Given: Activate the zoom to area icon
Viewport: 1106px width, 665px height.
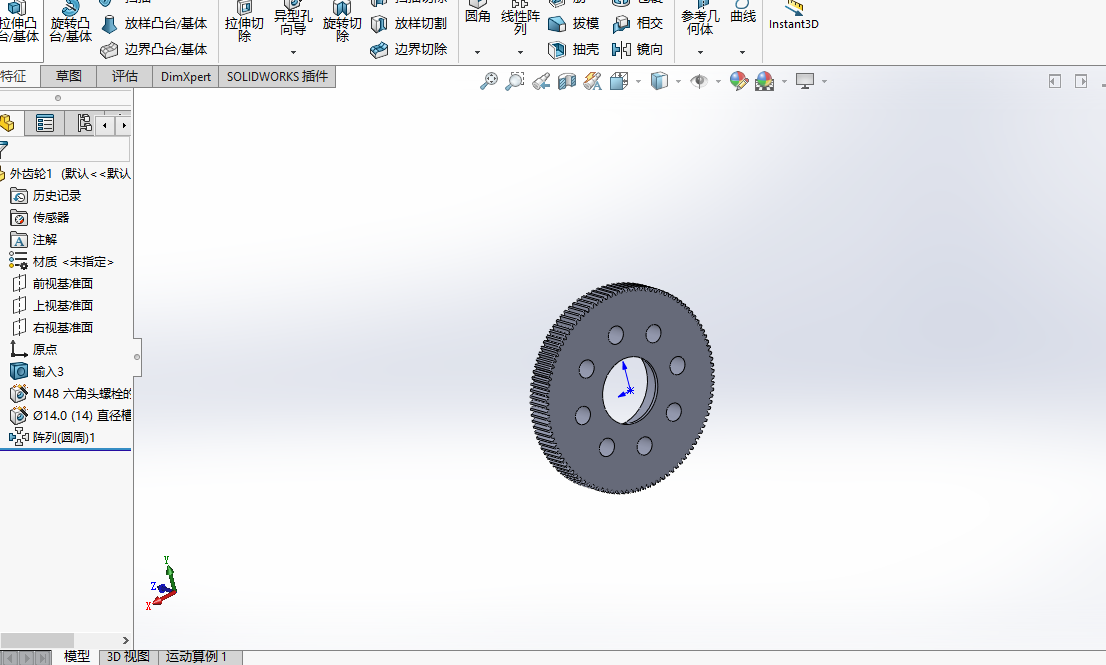Looking at the screenshot, I should (x=515, y=81).
